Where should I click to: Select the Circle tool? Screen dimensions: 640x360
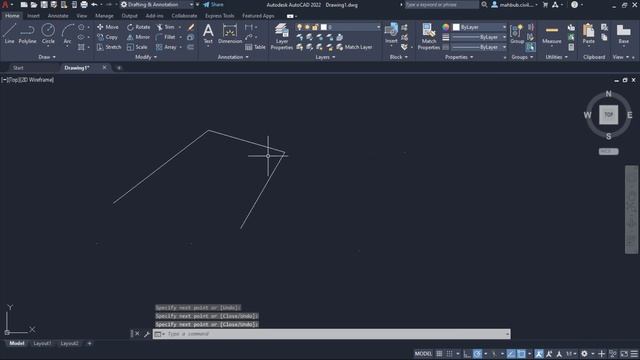(x=48, y=33)
